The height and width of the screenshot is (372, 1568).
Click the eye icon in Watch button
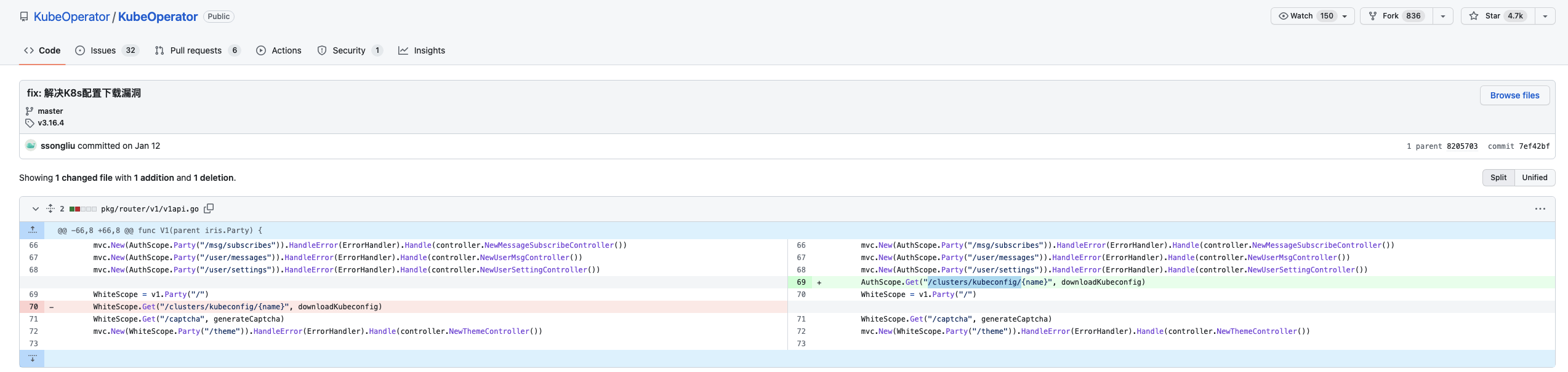tap(1284, 16)
